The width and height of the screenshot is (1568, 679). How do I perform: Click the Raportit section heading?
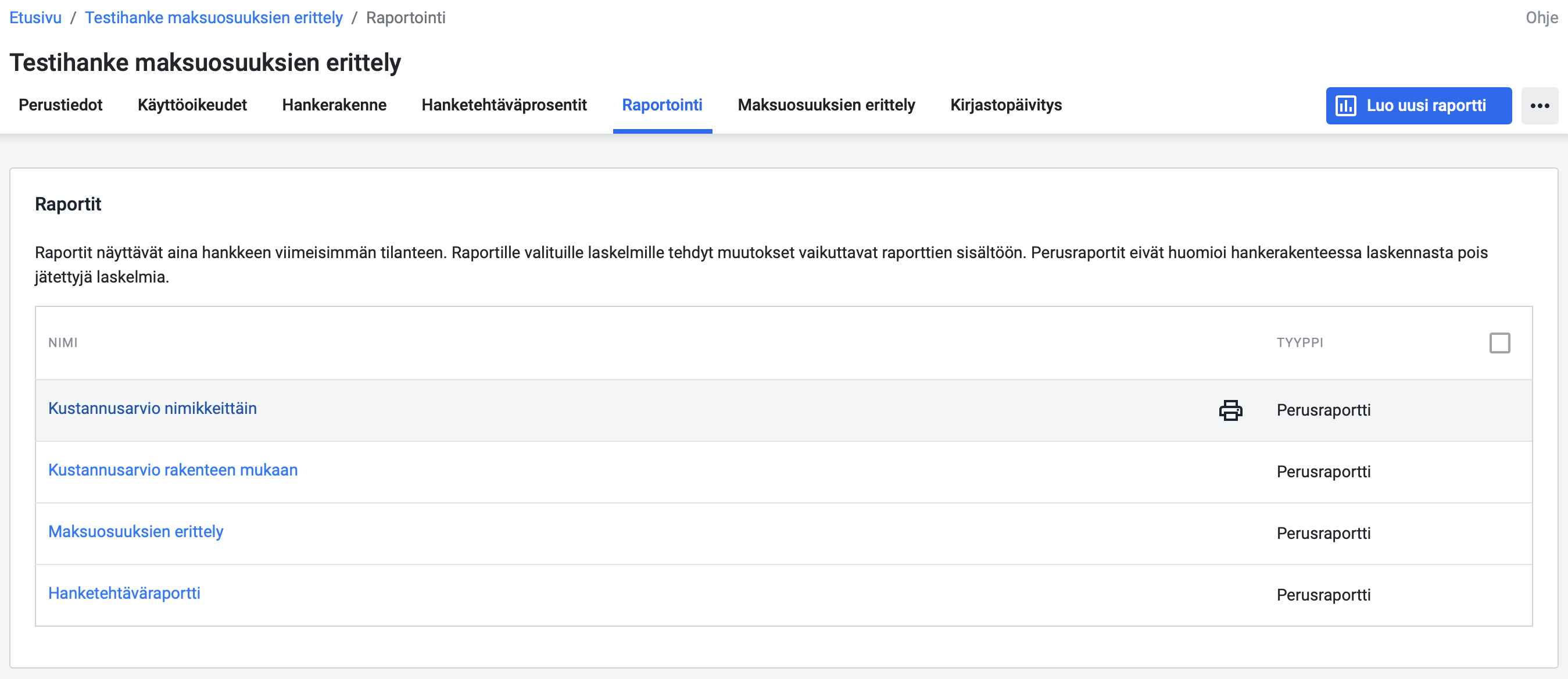(68, 203)
